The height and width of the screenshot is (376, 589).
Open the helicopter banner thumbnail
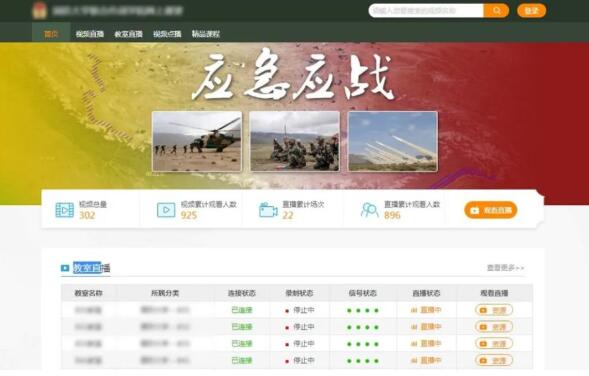197,141
